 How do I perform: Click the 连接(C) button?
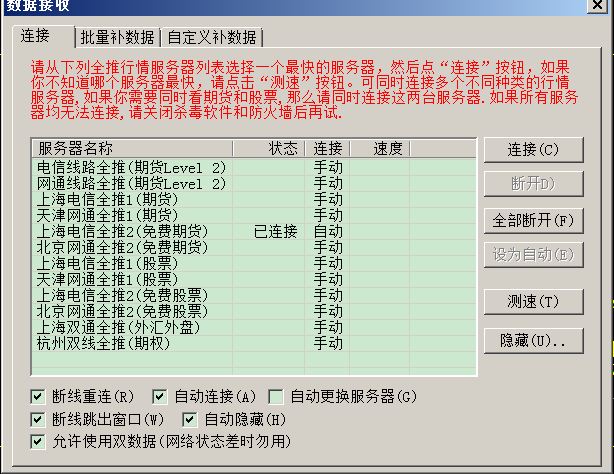(x=533, y=150)
